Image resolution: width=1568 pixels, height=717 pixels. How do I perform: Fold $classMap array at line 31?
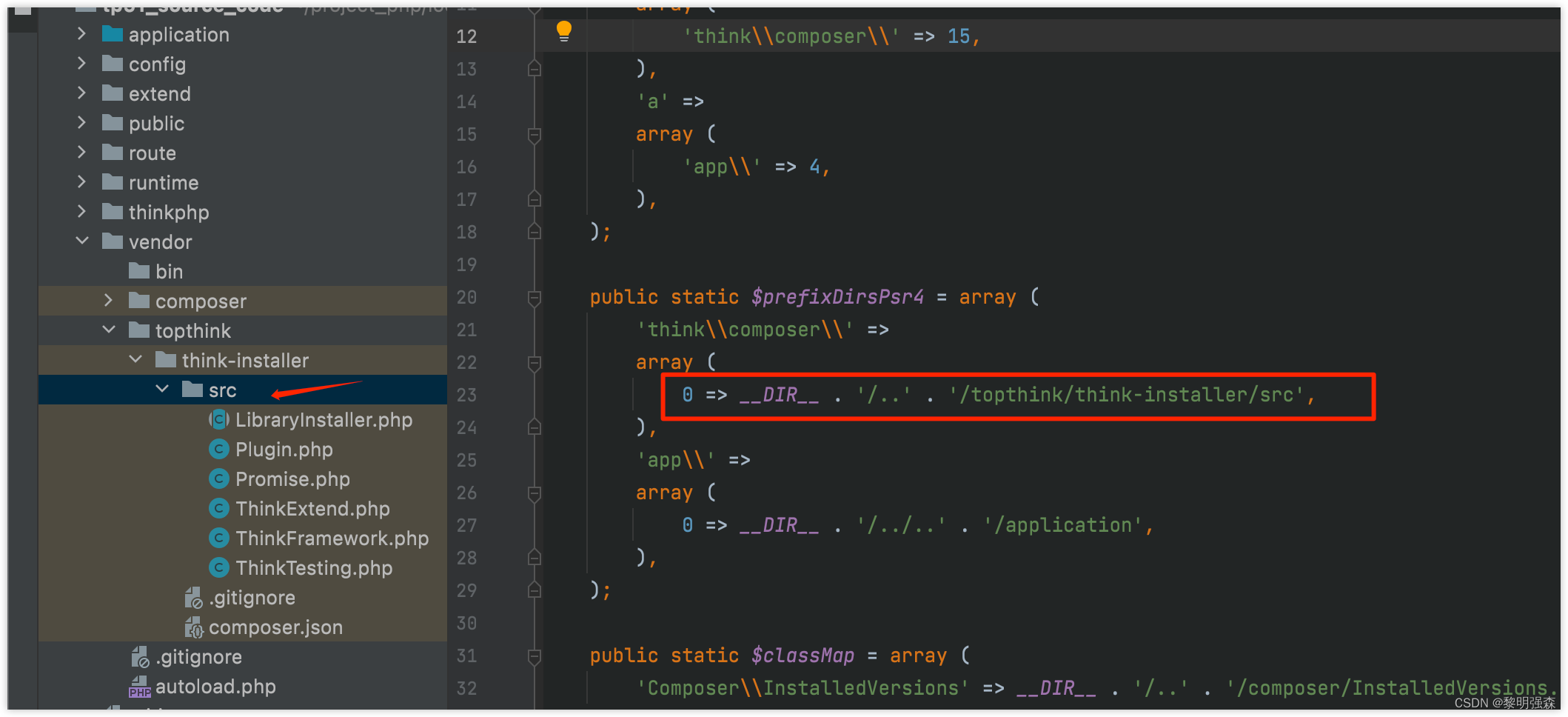(x=534, y=656)
